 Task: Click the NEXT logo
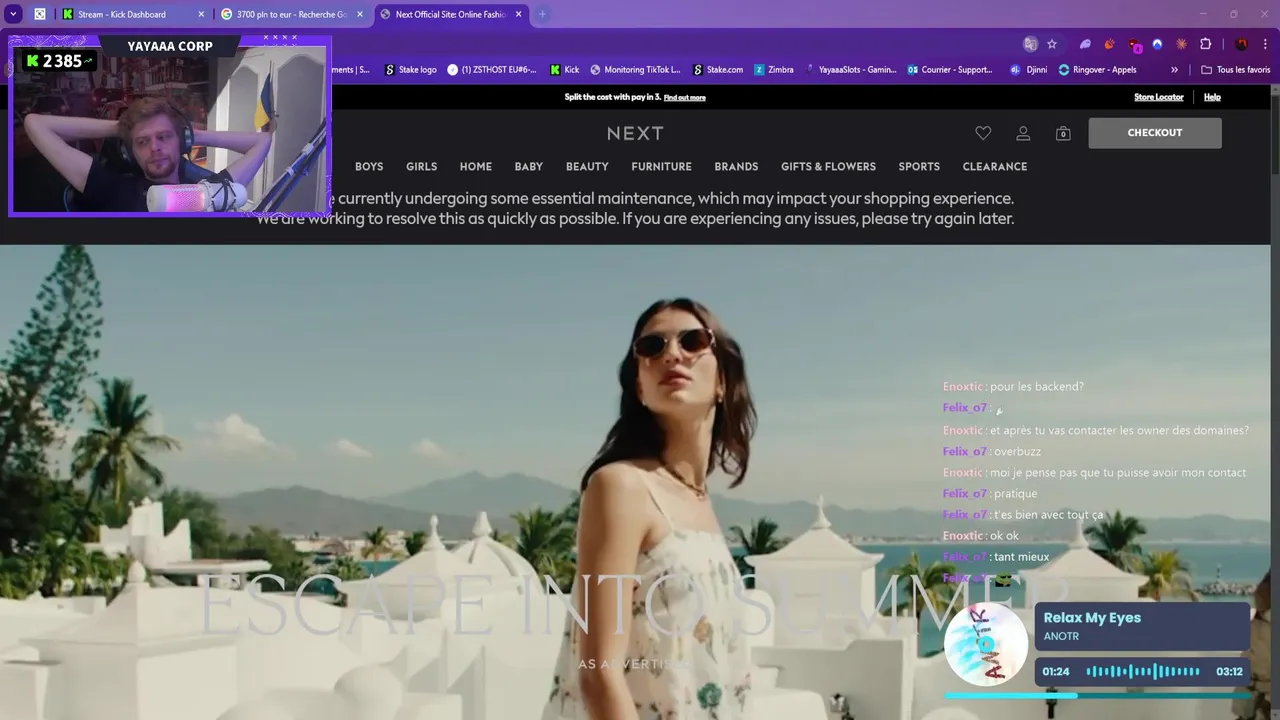(635, 133)
